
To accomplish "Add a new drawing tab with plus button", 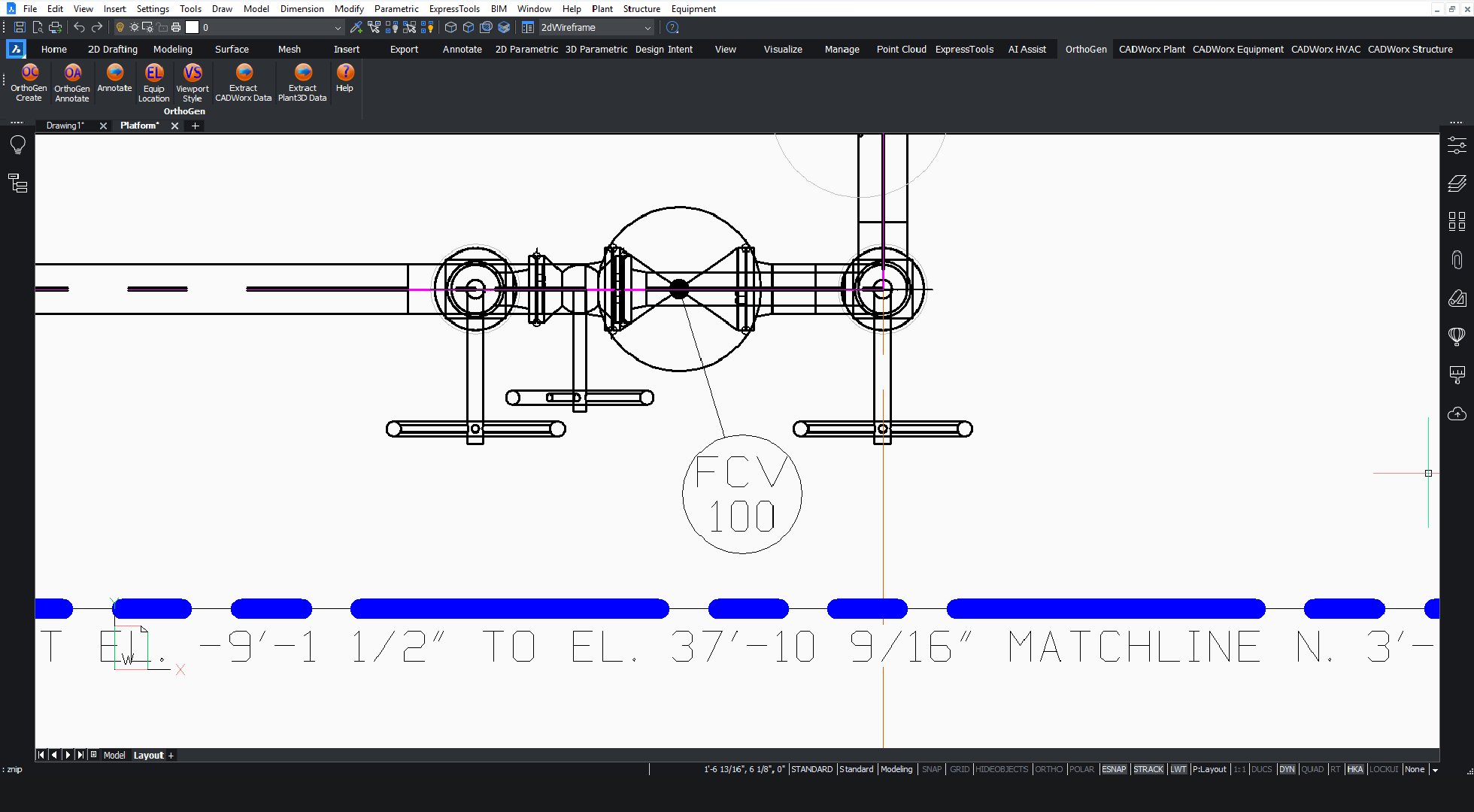I will point(196,126).
